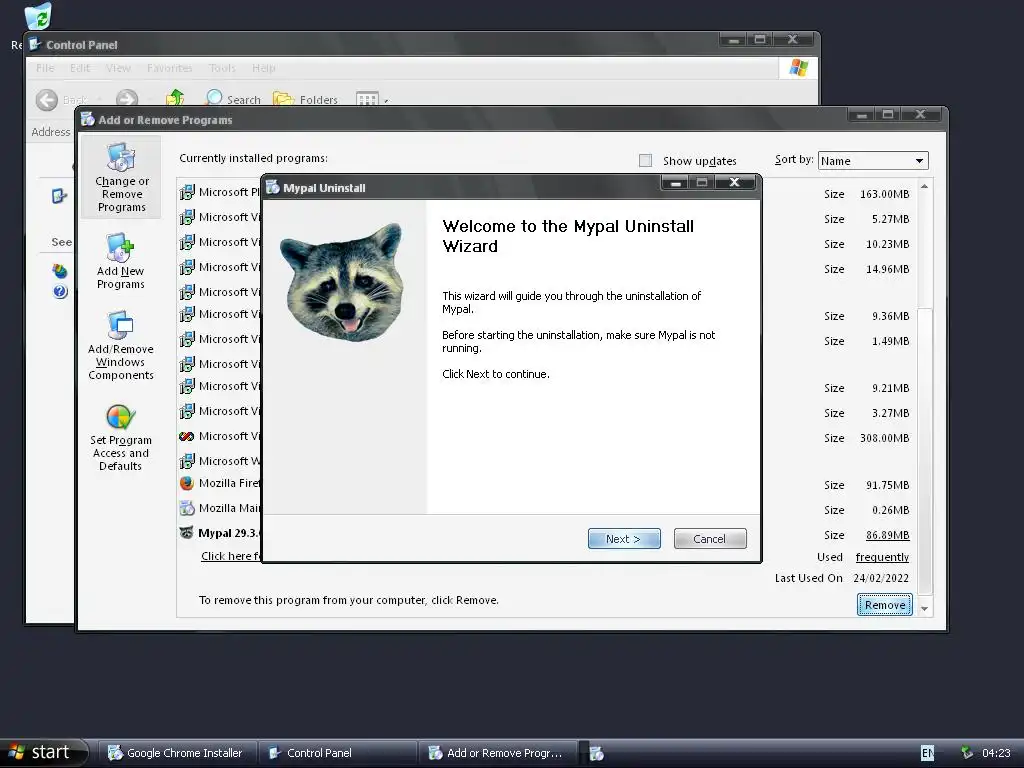
Task: Click Folders in Control Panel toolbar
Action: [x=305, y=99]
